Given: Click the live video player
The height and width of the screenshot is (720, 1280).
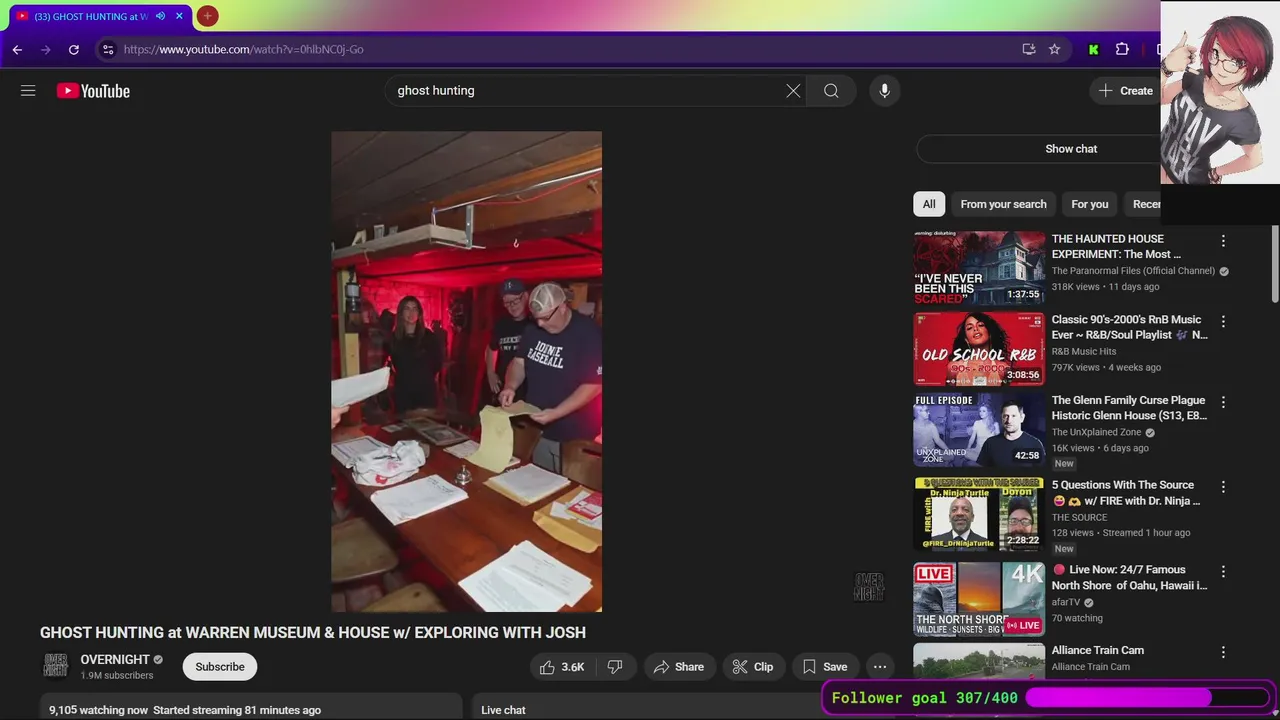Looking at the screenshot, I should 467,371.
